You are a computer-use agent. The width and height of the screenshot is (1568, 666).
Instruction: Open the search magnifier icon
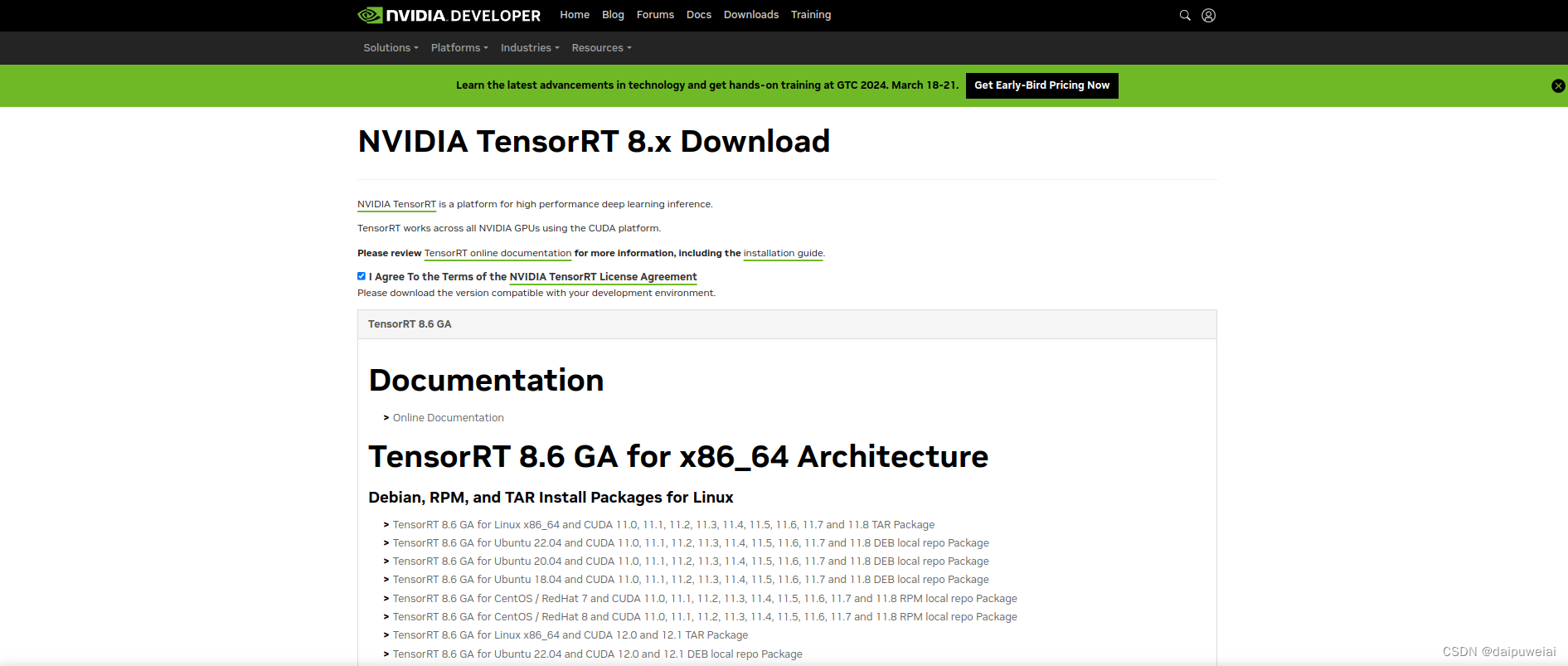coord(1185,15)
